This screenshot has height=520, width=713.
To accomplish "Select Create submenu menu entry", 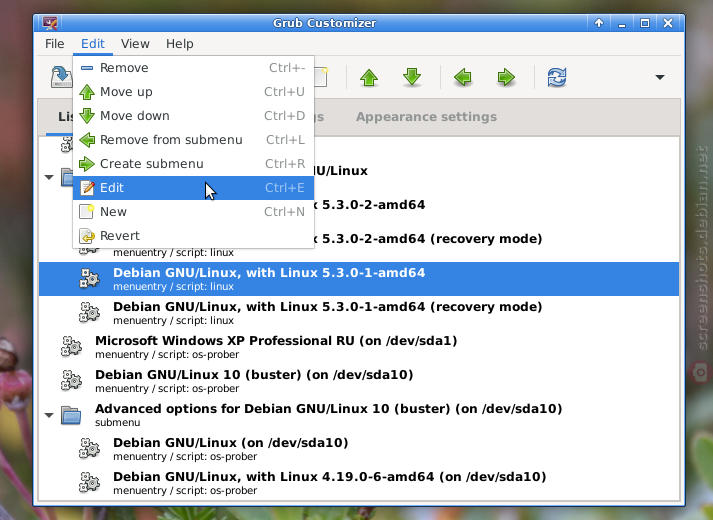I will click(x=193, y=164).
